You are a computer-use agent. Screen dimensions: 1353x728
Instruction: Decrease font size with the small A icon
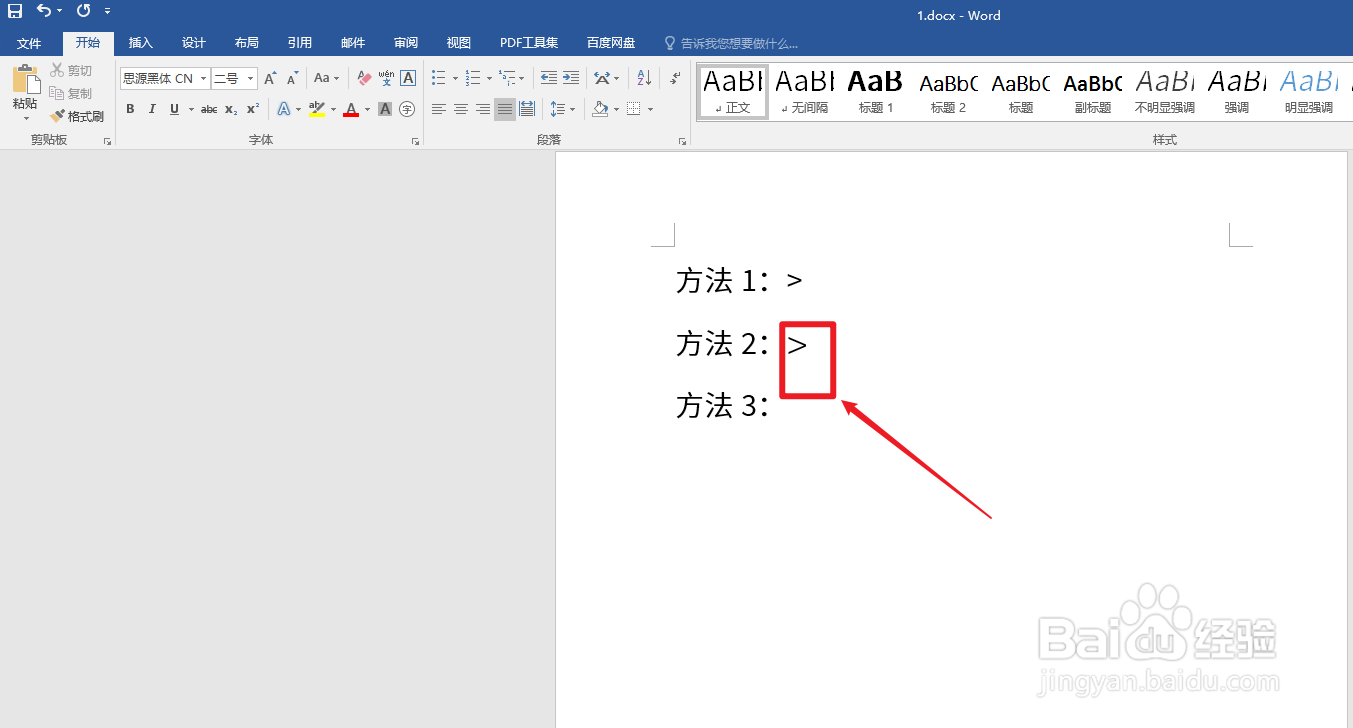(292, 78)
